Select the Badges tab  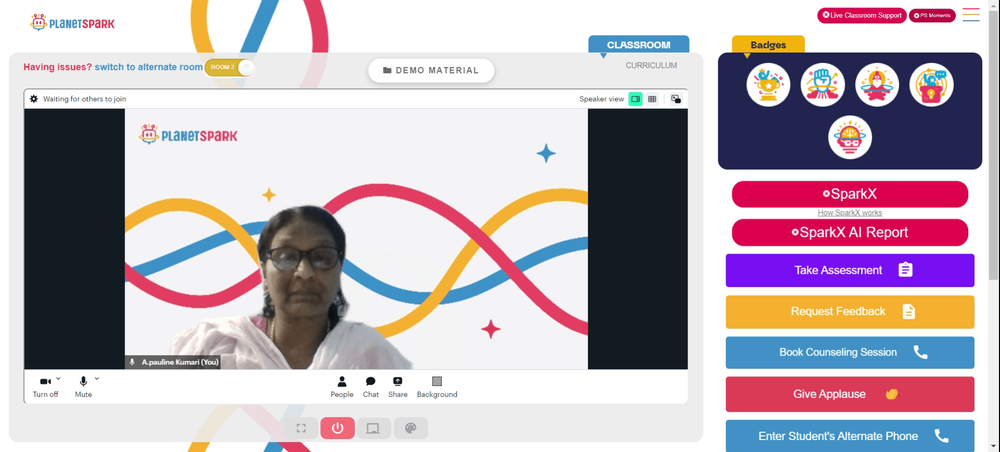[x=768, y=45]
